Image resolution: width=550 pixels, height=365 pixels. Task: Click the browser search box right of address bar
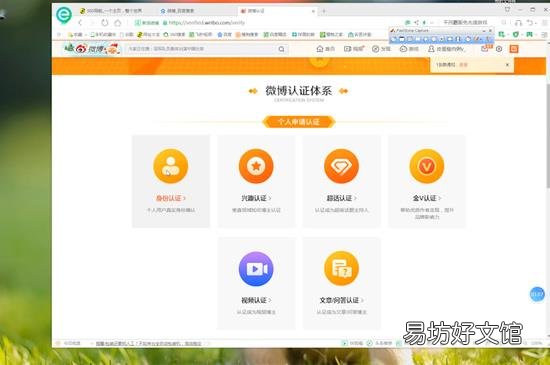coord(465,22)
